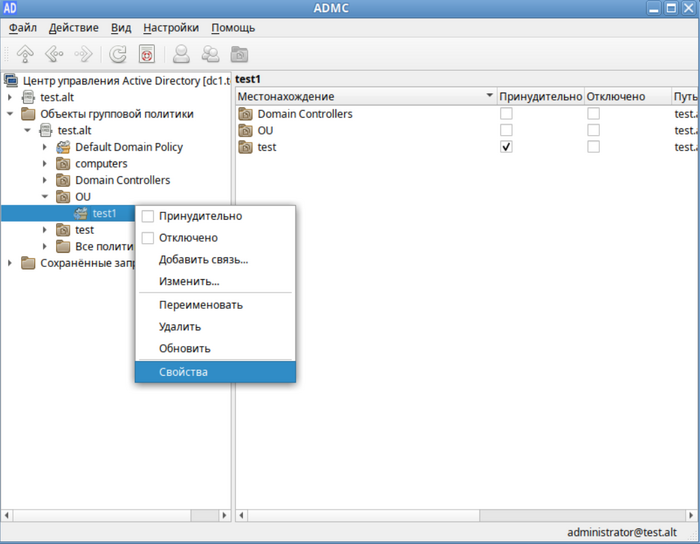This screenshot has width=700, height=544.
Task: Click the Domain Controllers folder icon in tree
Action: 63,180
